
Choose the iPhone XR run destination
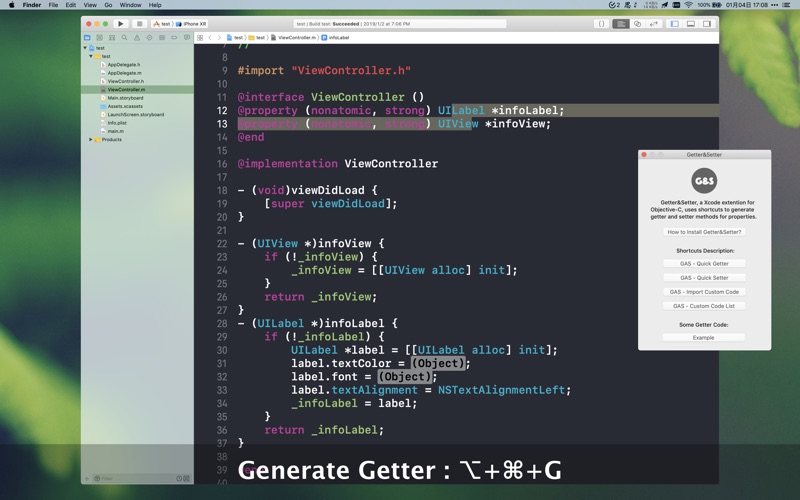191,23
